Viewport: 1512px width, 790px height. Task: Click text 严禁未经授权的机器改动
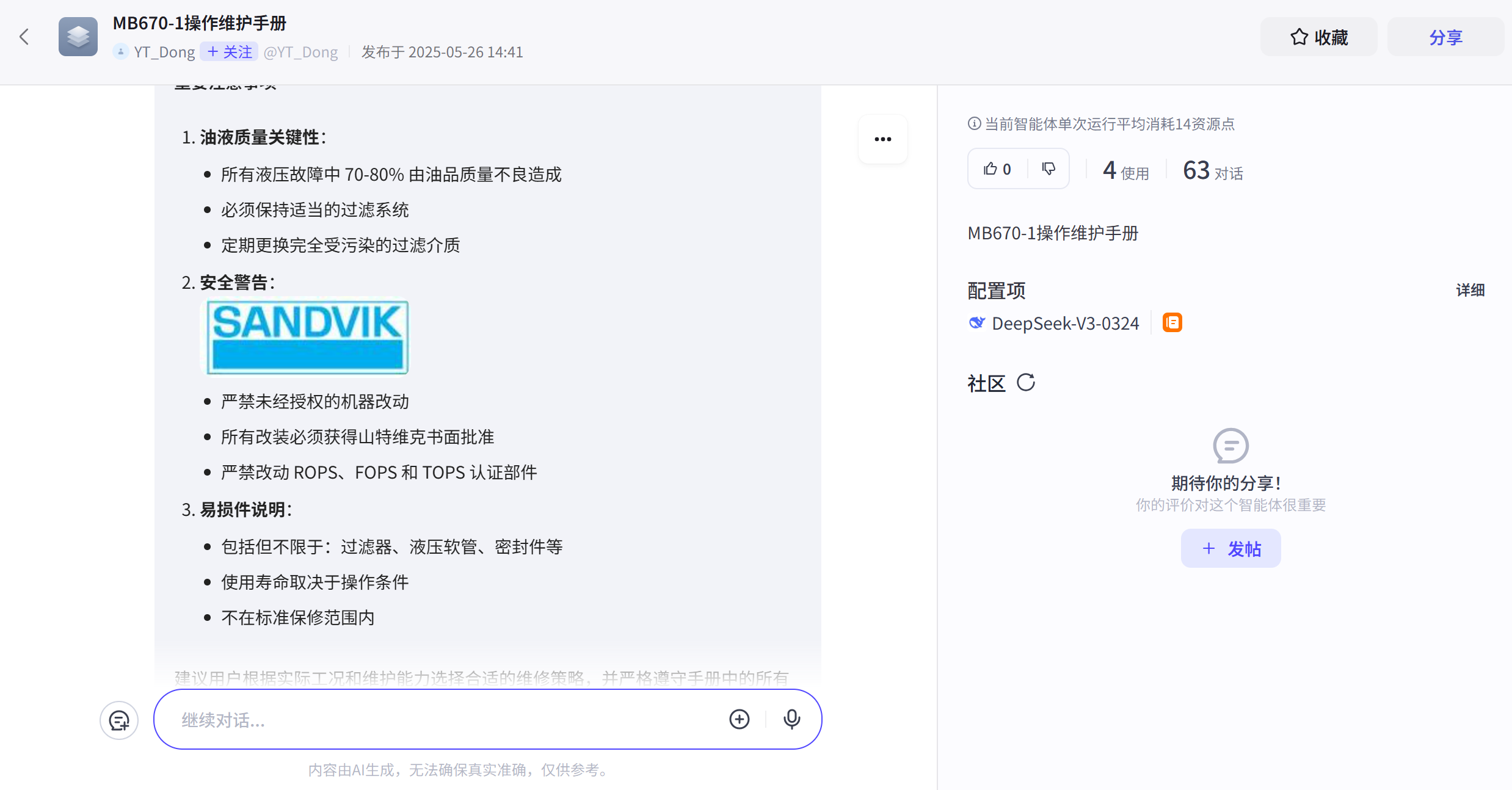click(315, 402)
